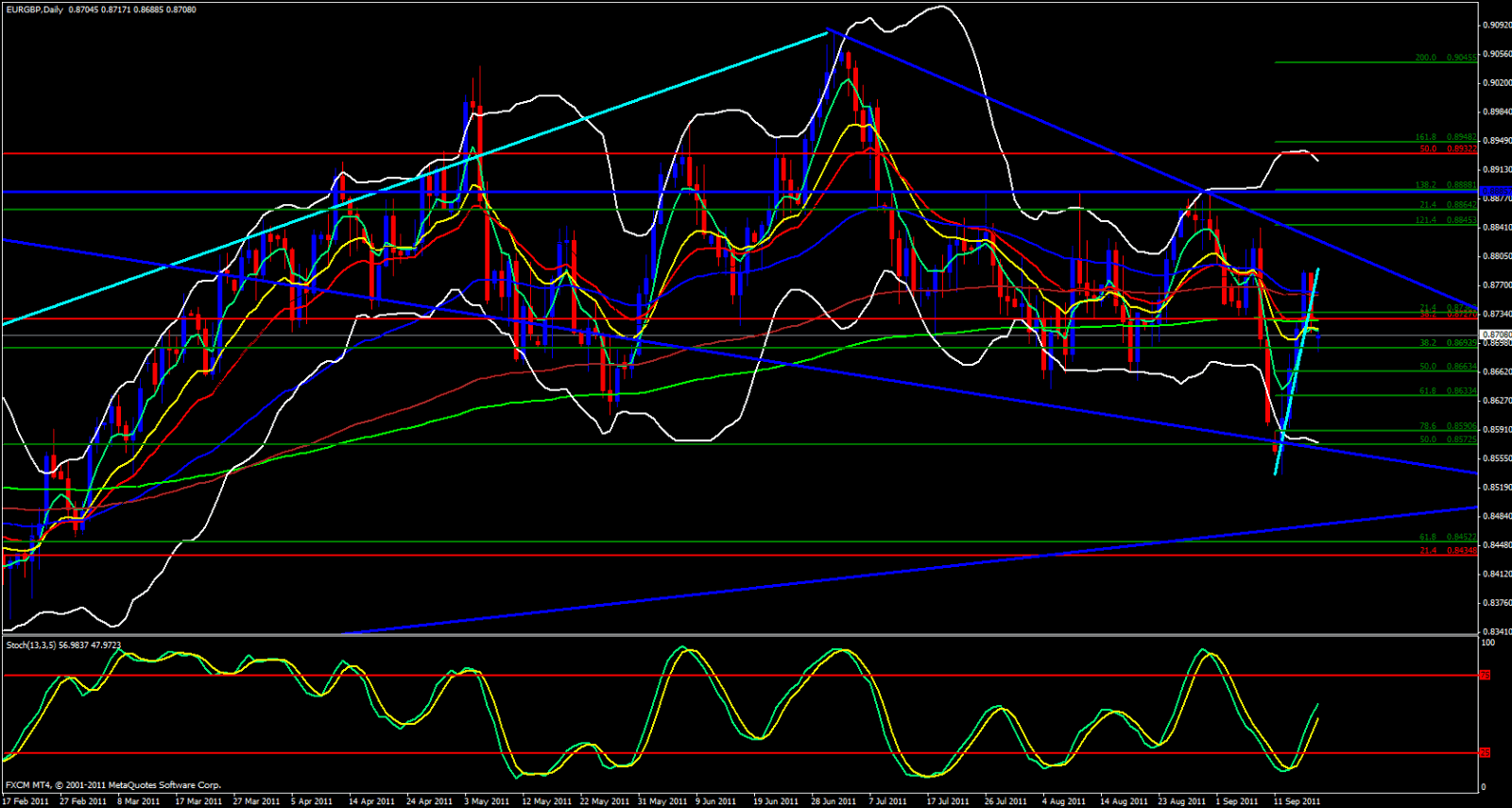
Task: Click the 28 Jun 2011 date label
Action: click(834, 801)
